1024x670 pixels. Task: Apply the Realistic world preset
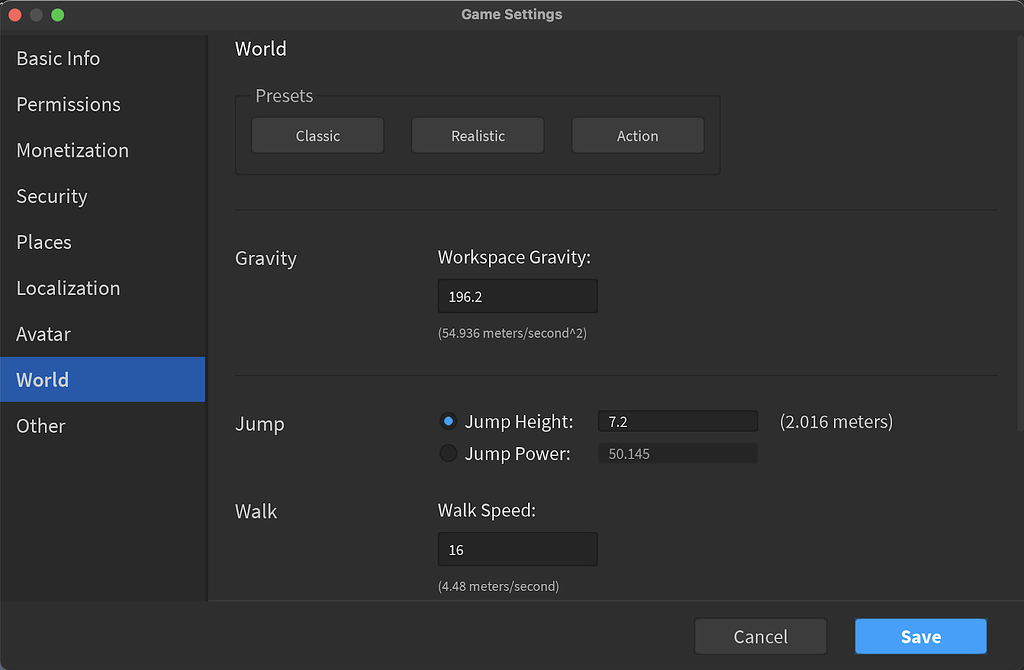477,136
